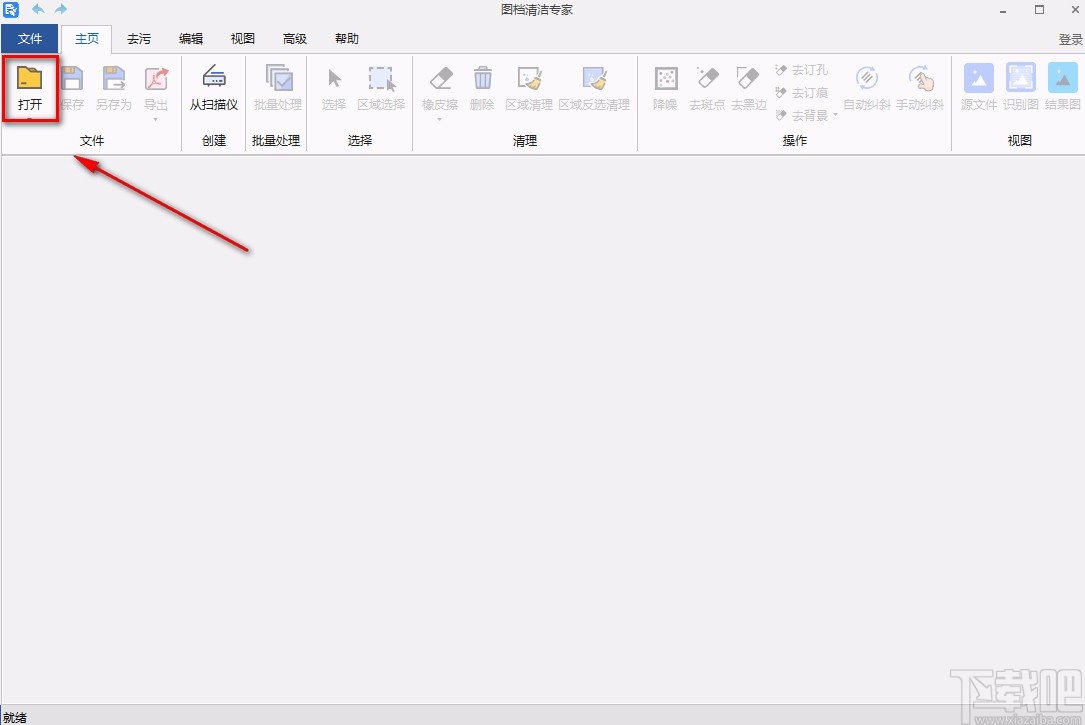
Task: Click the 登录 login link
Action: [x=1070, y=40]
